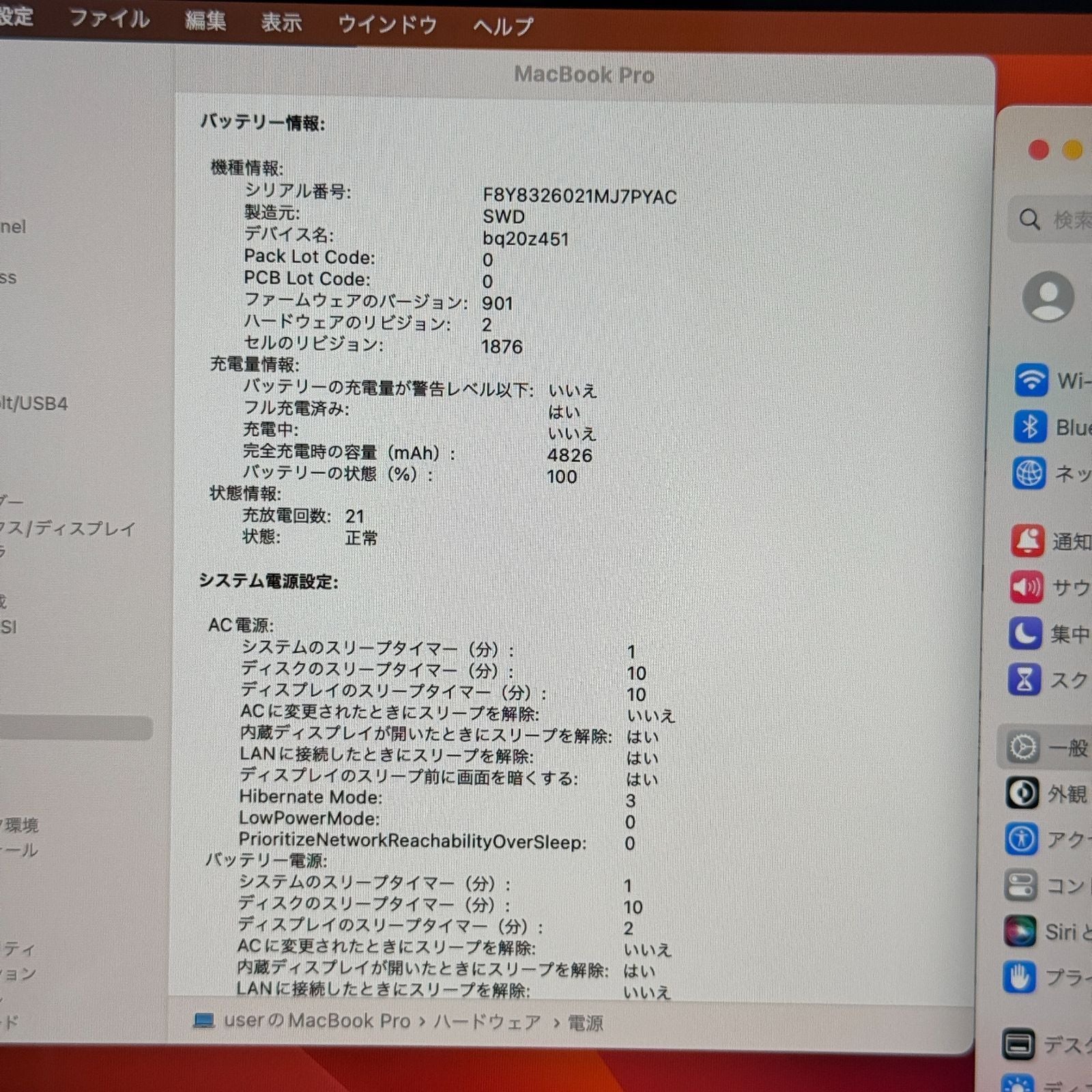The width and height of the screenshot is (1092, 1092).
Task: Select the highlighted sidebar row in System Information
Action: coord(75,728)
